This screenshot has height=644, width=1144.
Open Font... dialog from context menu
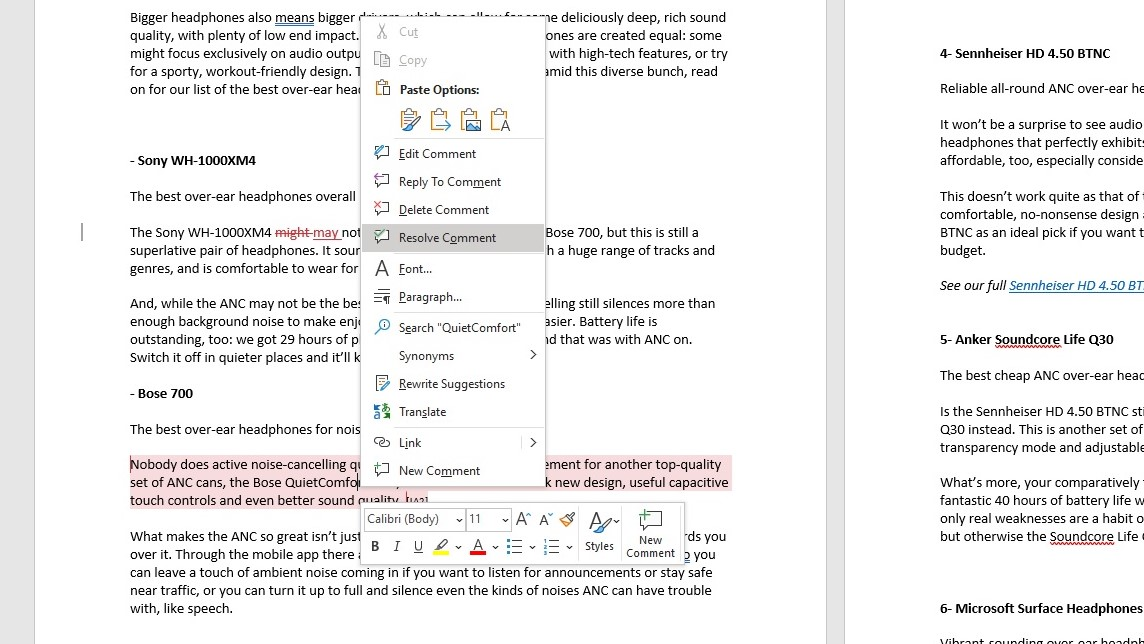click(453, 268)
